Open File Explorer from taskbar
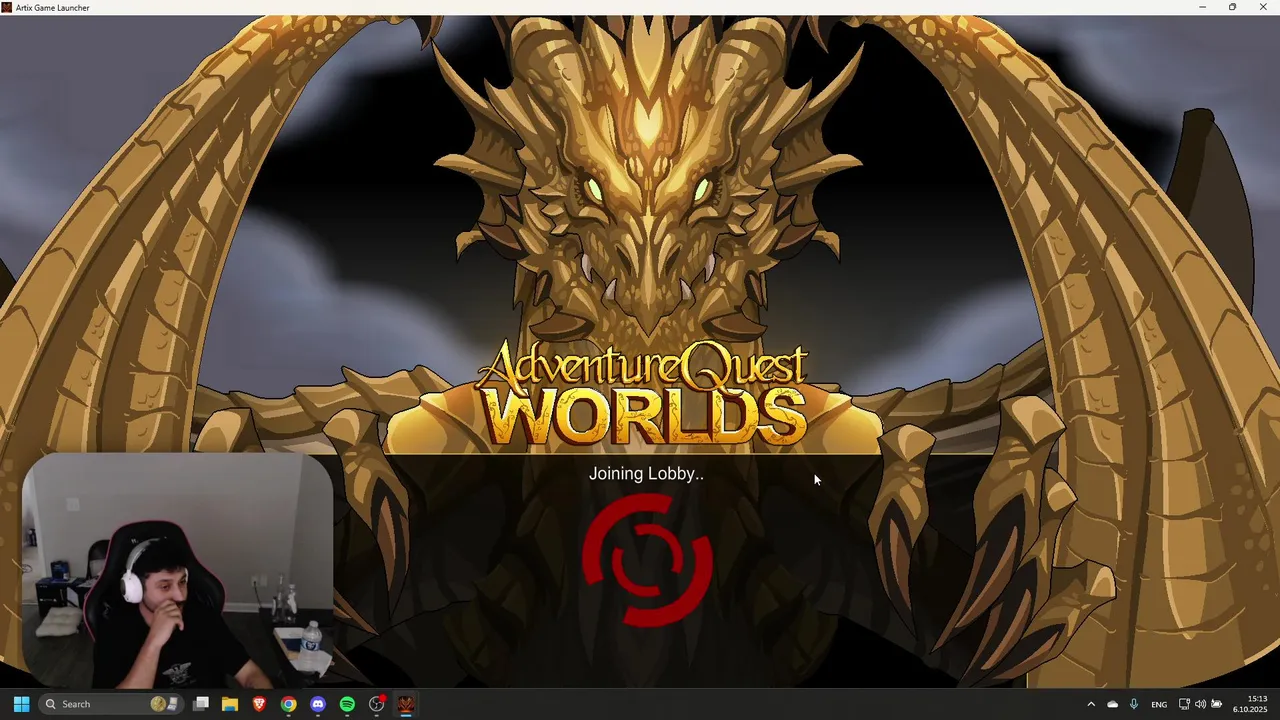 point(230,704)
